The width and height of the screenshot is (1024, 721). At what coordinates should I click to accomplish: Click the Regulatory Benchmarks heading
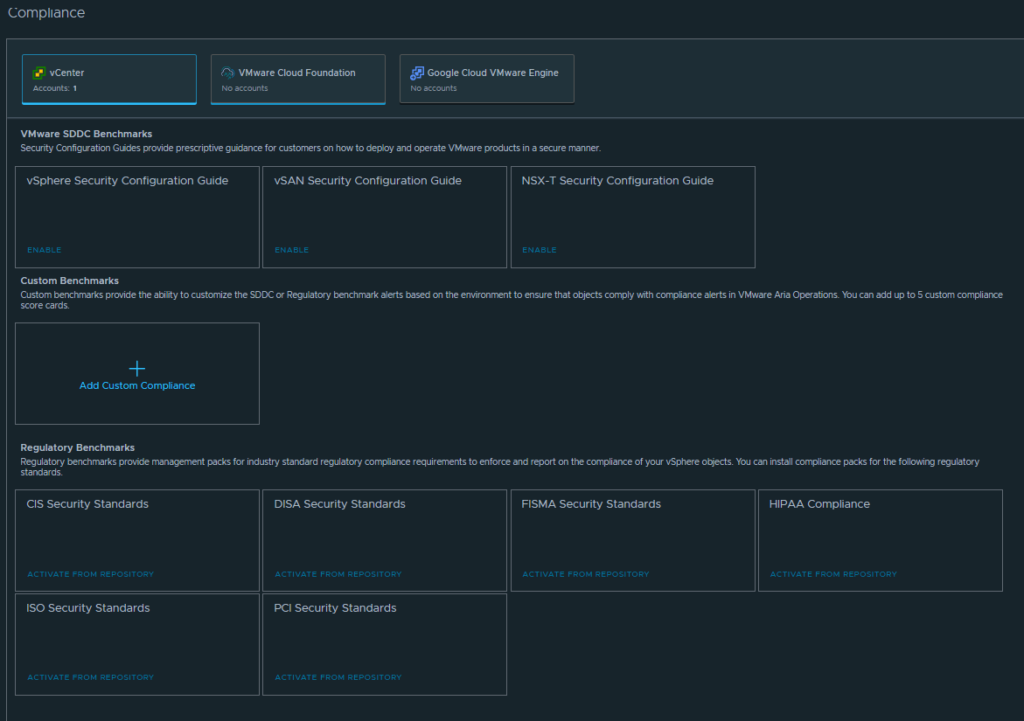click(x=77, y=448)
